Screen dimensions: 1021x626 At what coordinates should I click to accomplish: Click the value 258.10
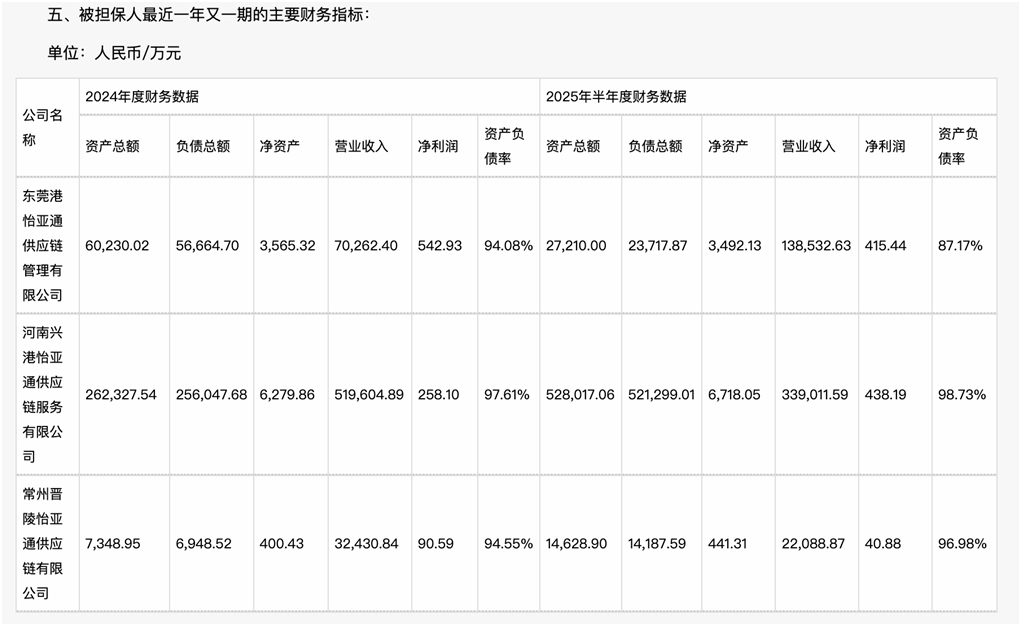(438, 395)
